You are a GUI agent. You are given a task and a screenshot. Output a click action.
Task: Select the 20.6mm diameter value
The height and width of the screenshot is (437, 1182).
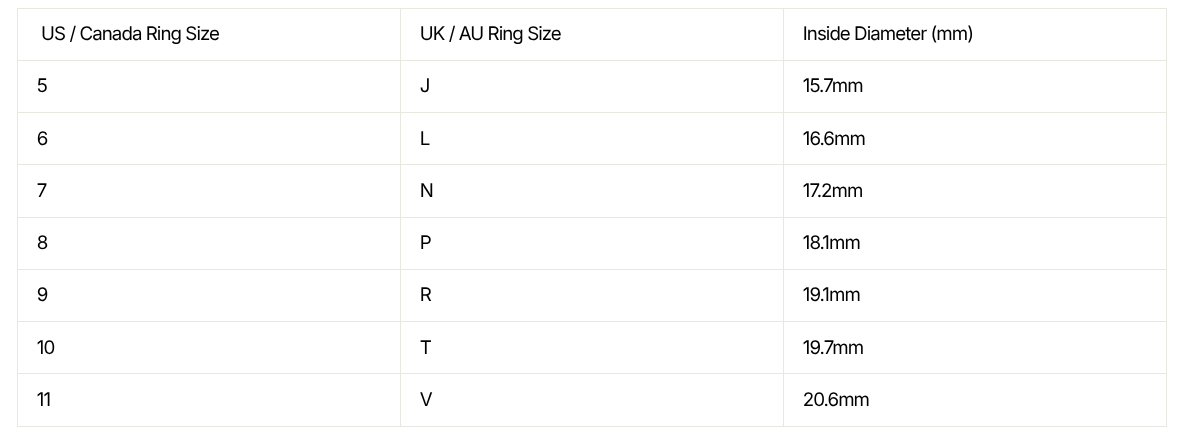(x=836, y=399)
